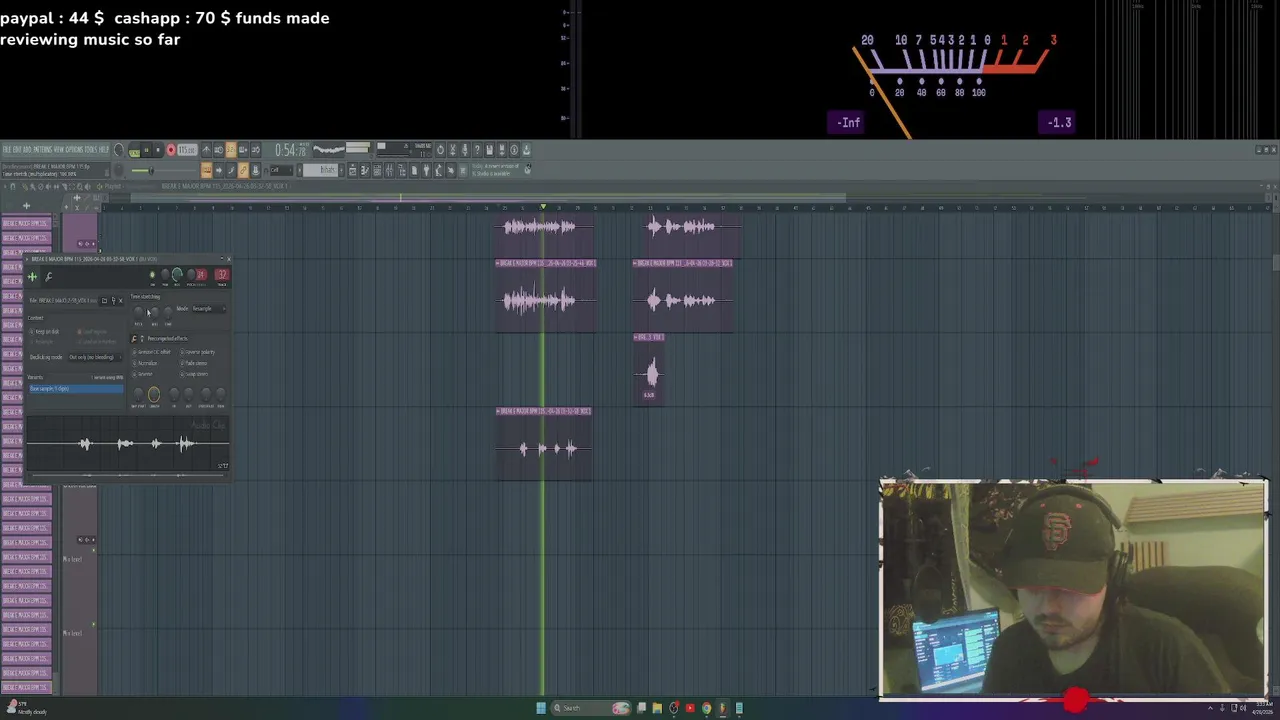Screen dimensions: 1280x720
Task: Open the Declicking mode dropdown
Action: point(95,357)
